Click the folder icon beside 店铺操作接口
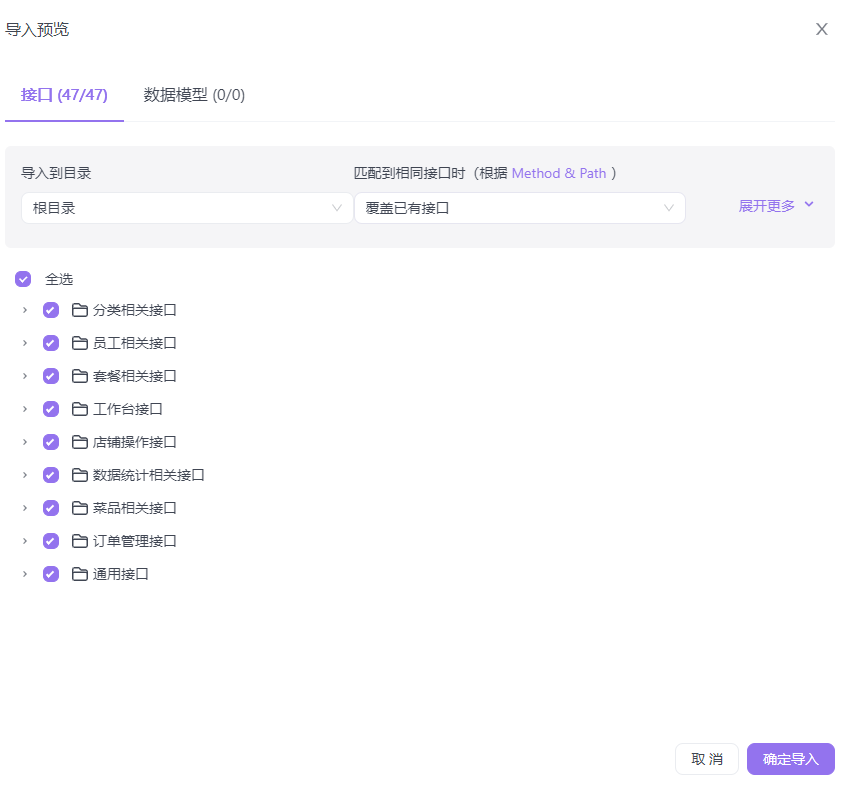This screenshot has height=793, width=850. coord(80,442)
